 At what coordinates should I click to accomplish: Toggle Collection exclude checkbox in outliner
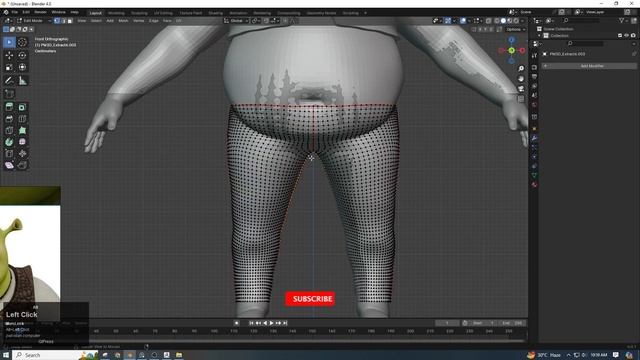(620, 36)
